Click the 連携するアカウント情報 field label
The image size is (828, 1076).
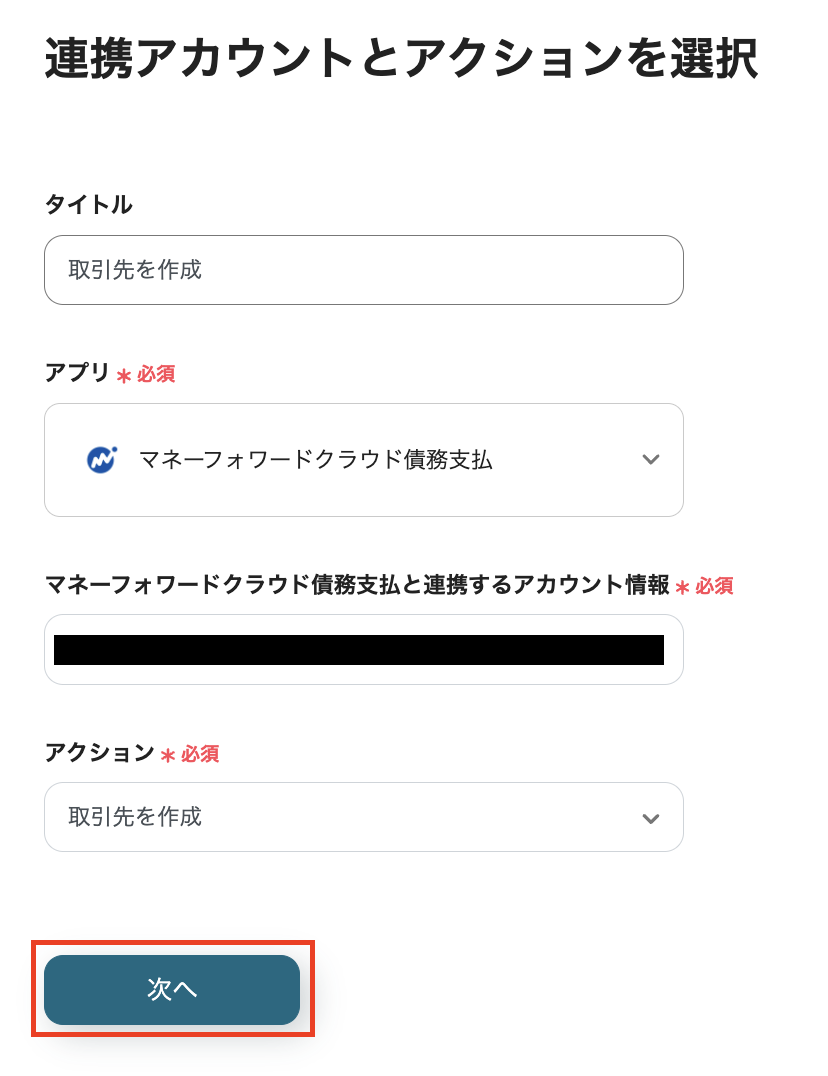(x=357, y=585)
